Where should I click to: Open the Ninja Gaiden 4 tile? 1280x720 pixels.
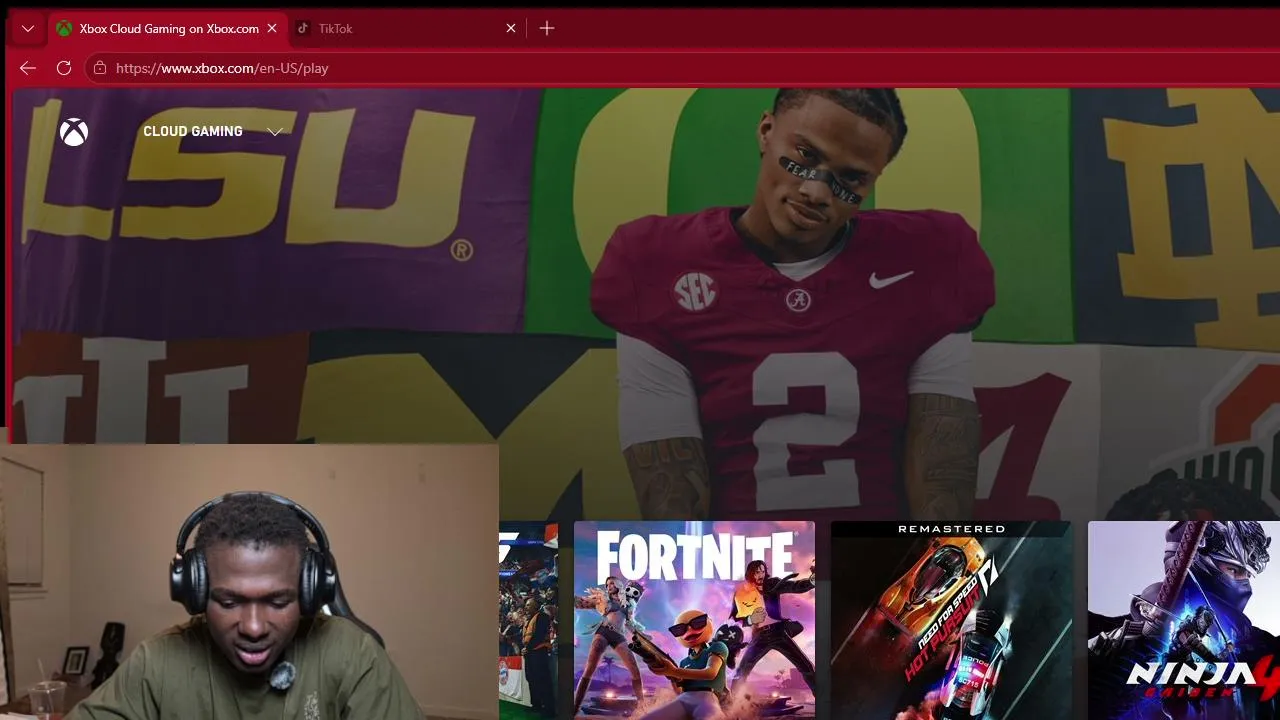[x=1184, y=620]
